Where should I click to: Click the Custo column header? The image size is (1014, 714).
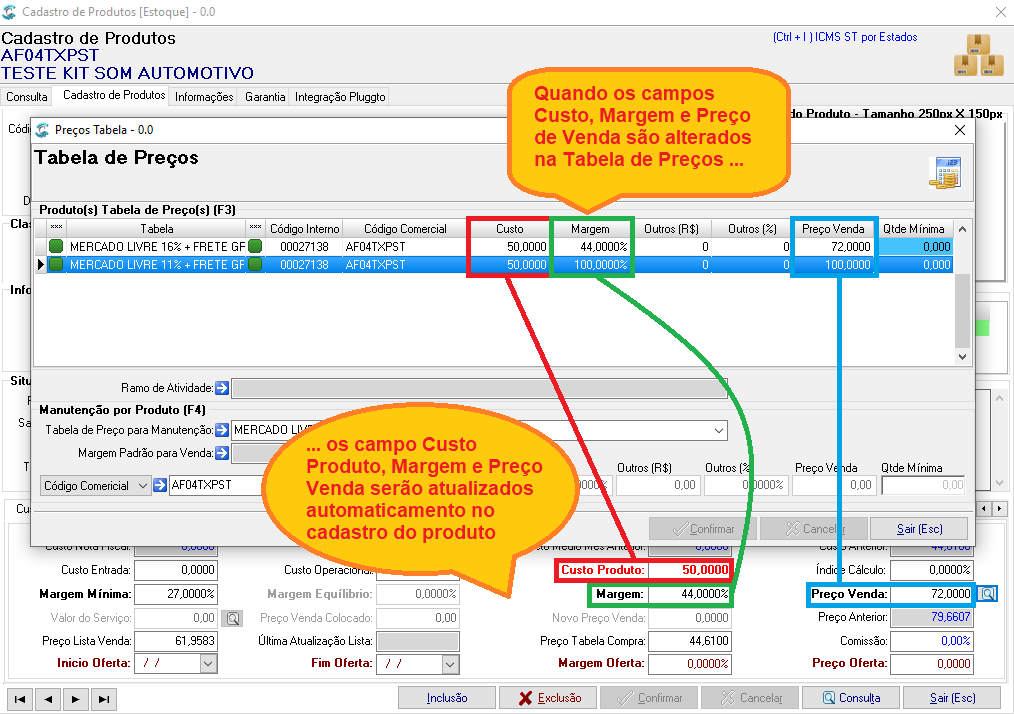[510, 229]
